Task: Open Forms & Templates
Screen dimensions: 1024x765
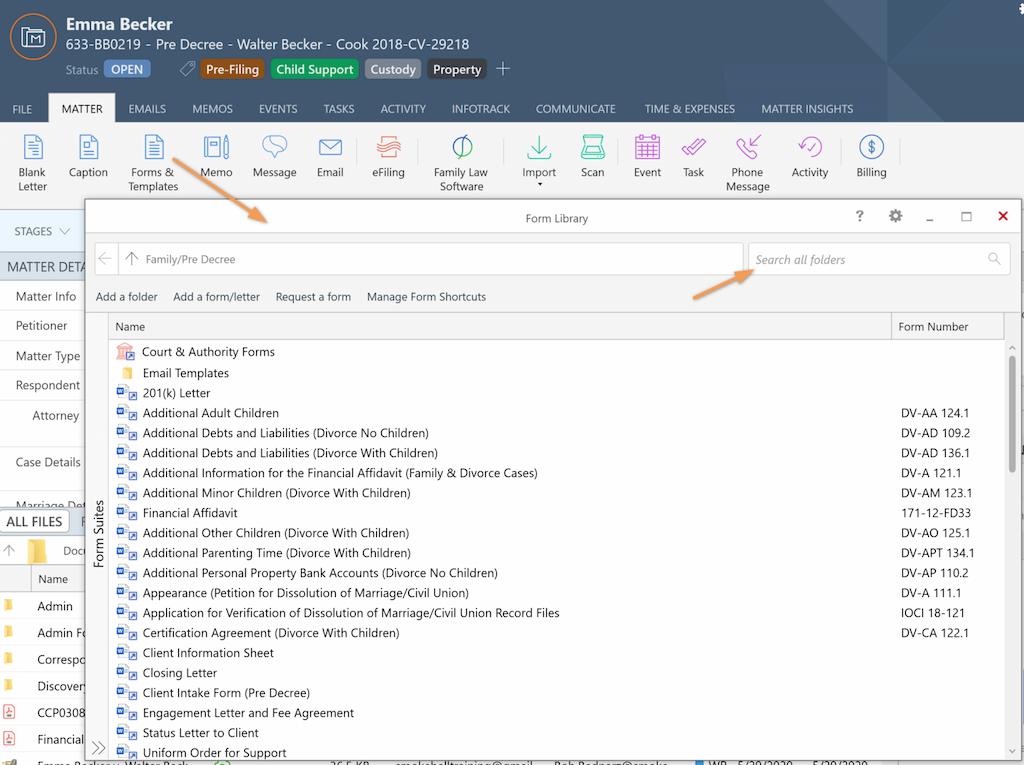Action: coord(153,163)
